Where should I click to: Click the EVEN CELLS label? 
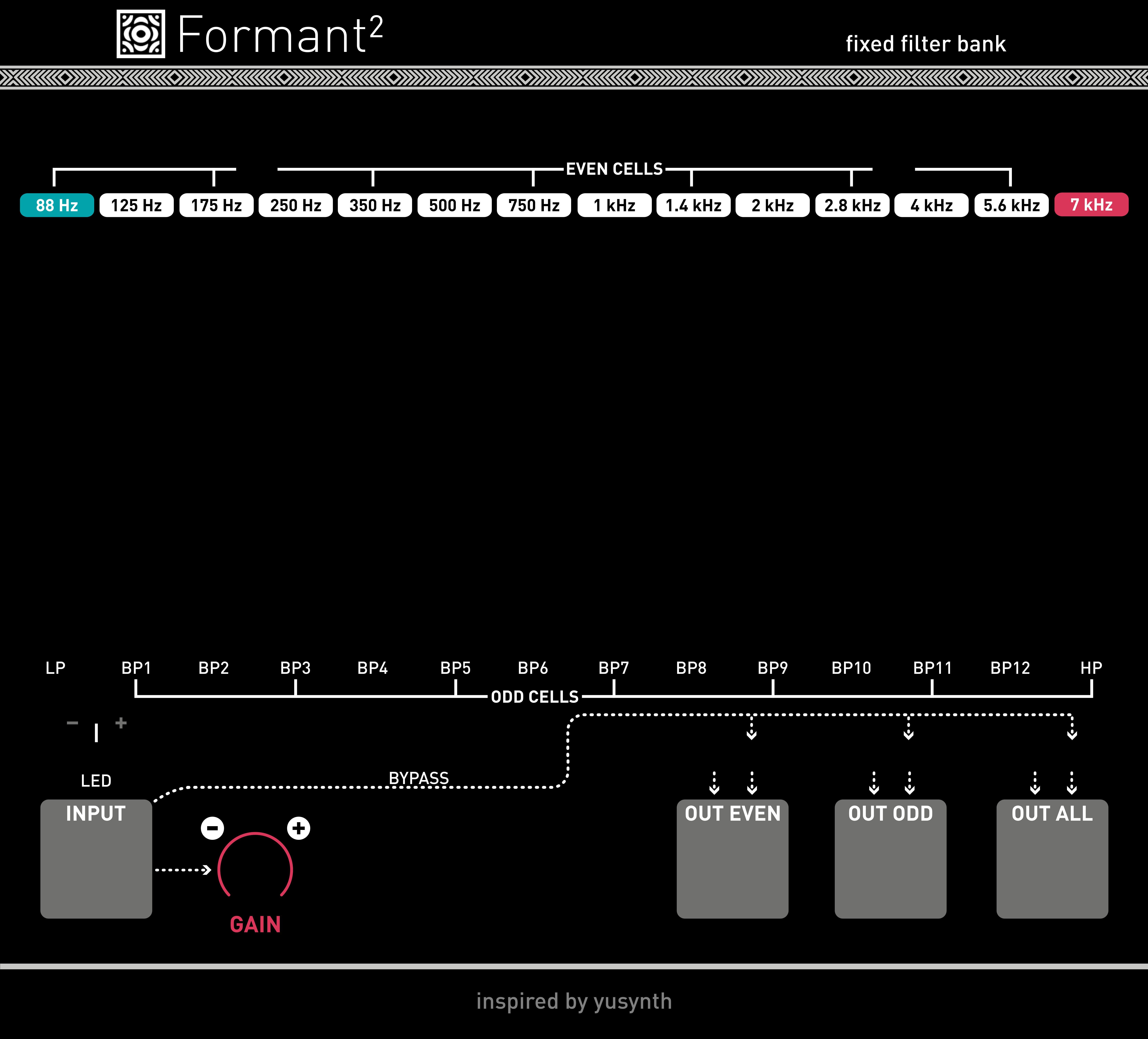pos(614,169)
